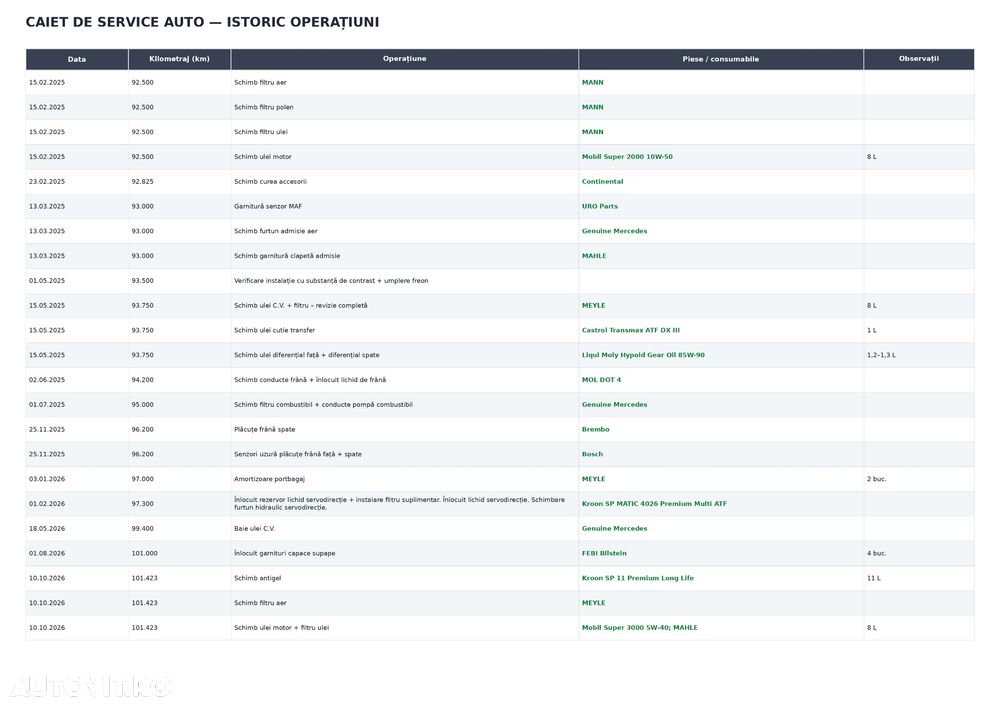Select the mileage value "97.300"

[x=142, y=504]
